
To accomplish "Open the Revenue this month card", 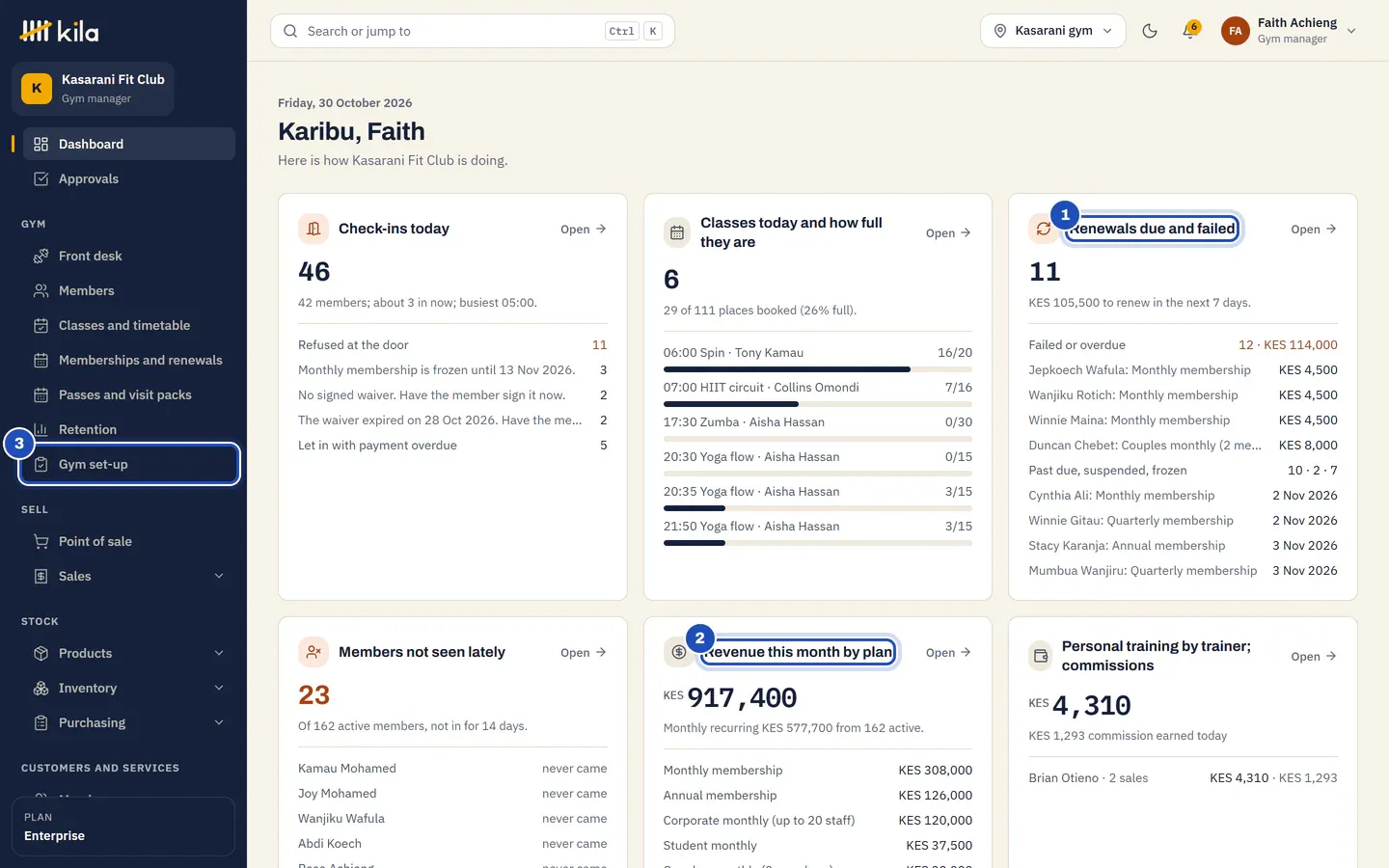I will [949, 652].
